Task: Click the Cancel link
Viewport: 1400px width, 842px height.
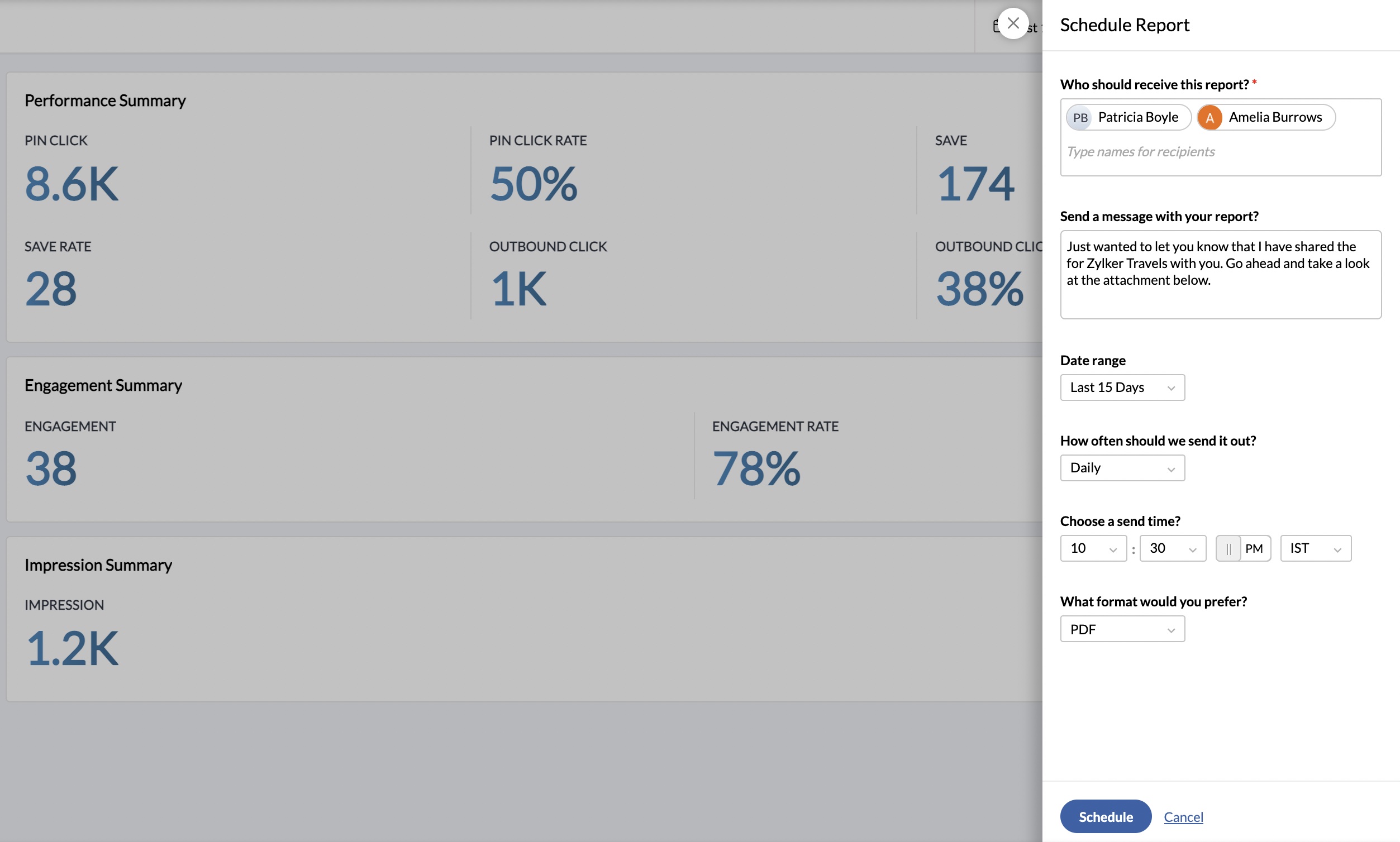Action: 1183,816
